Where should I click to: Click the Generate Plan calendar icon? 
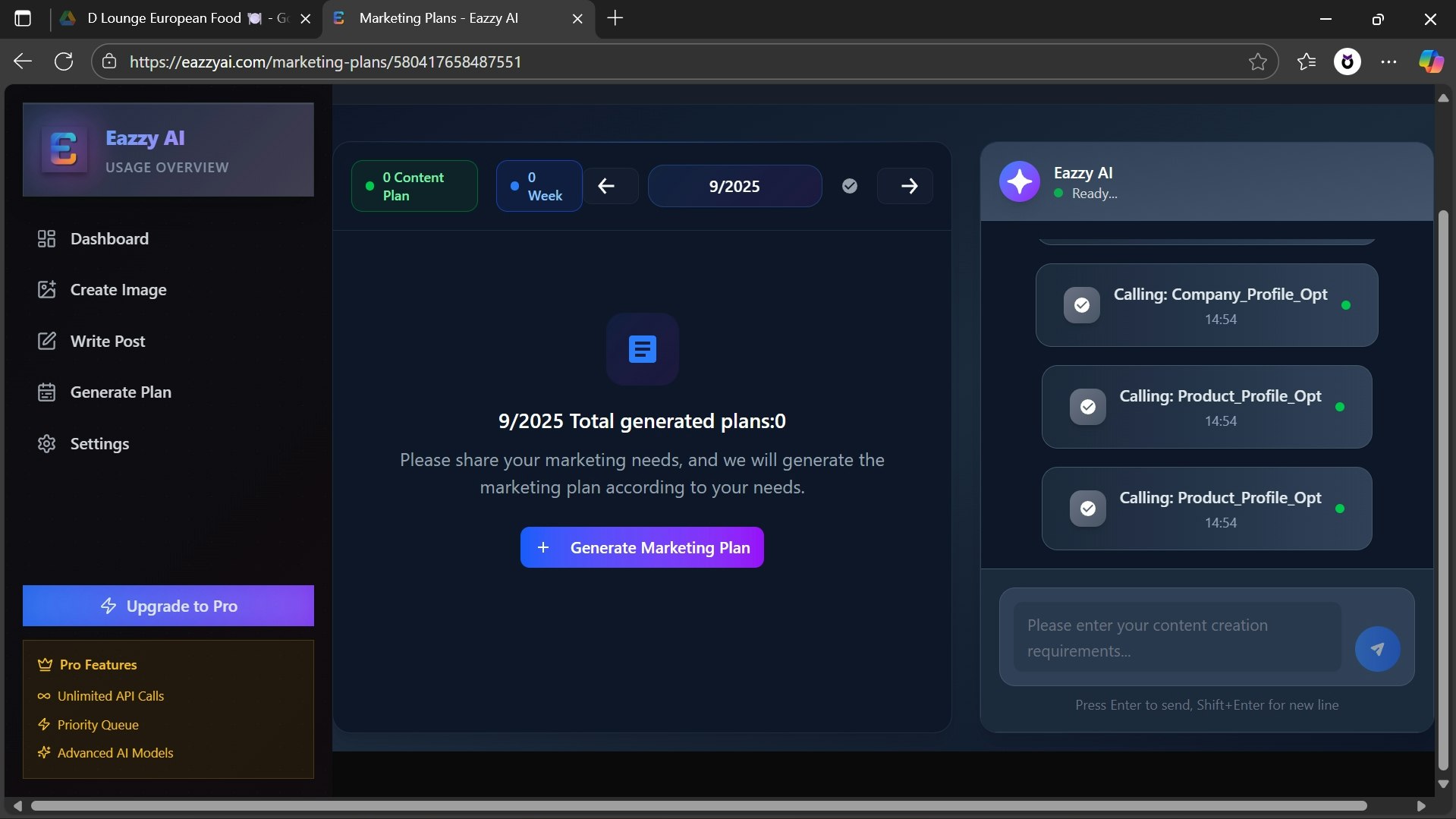click(x=46, y=392)
